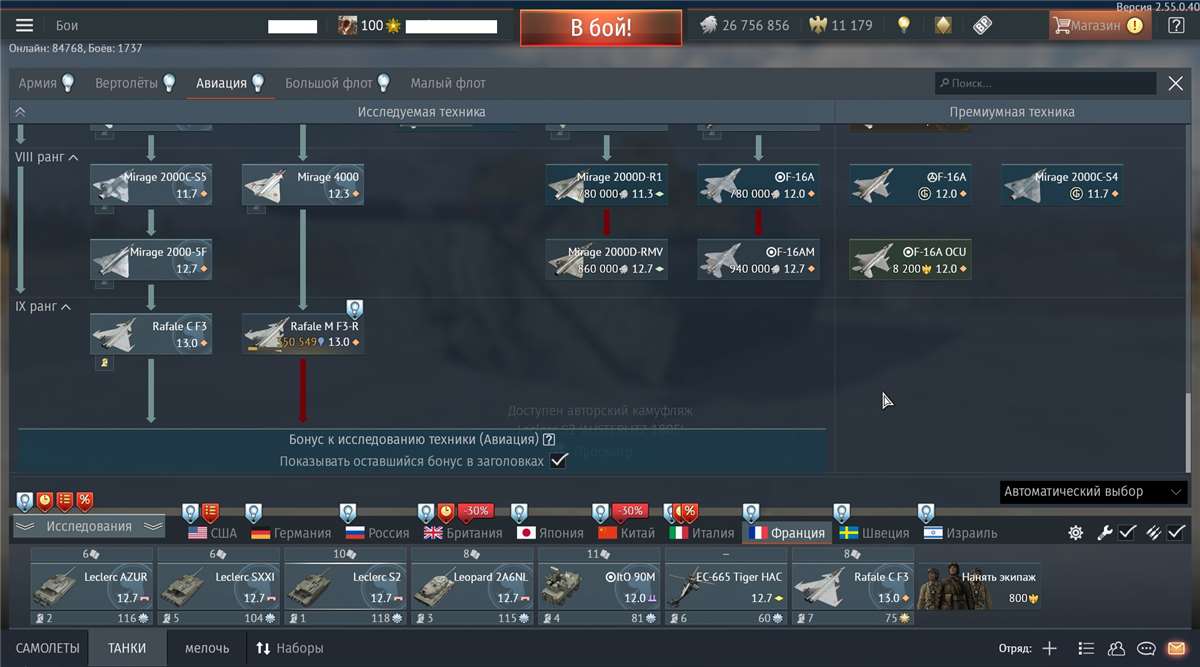Click Нанять экипаж crew hire slot
This screenshot has height=667, width=1200.
coord(979,587)
